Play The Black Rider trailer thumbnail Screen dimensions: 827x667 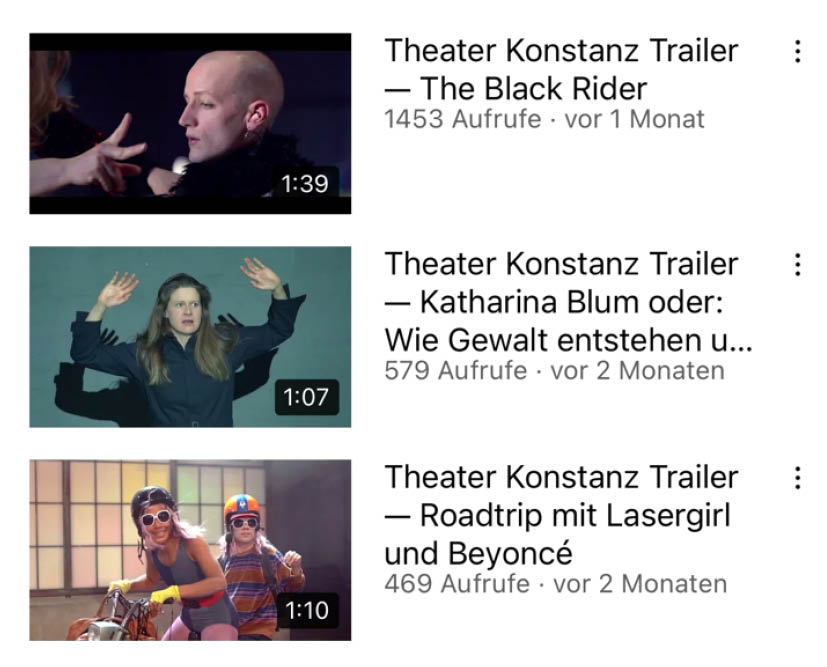click(190, 123)
